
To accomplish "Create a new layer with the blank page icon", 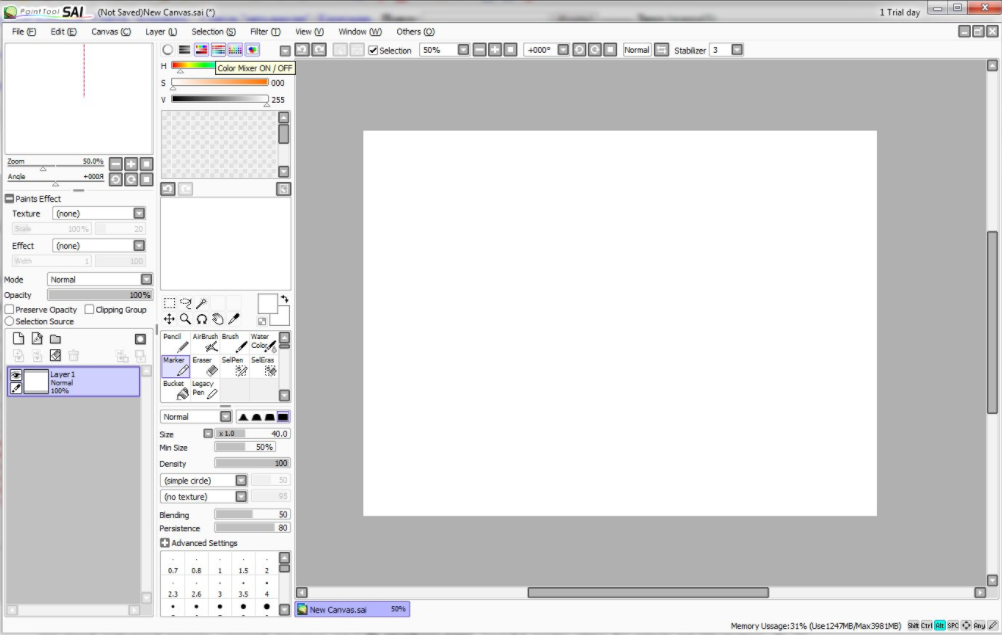I will [x=18, y=339].
